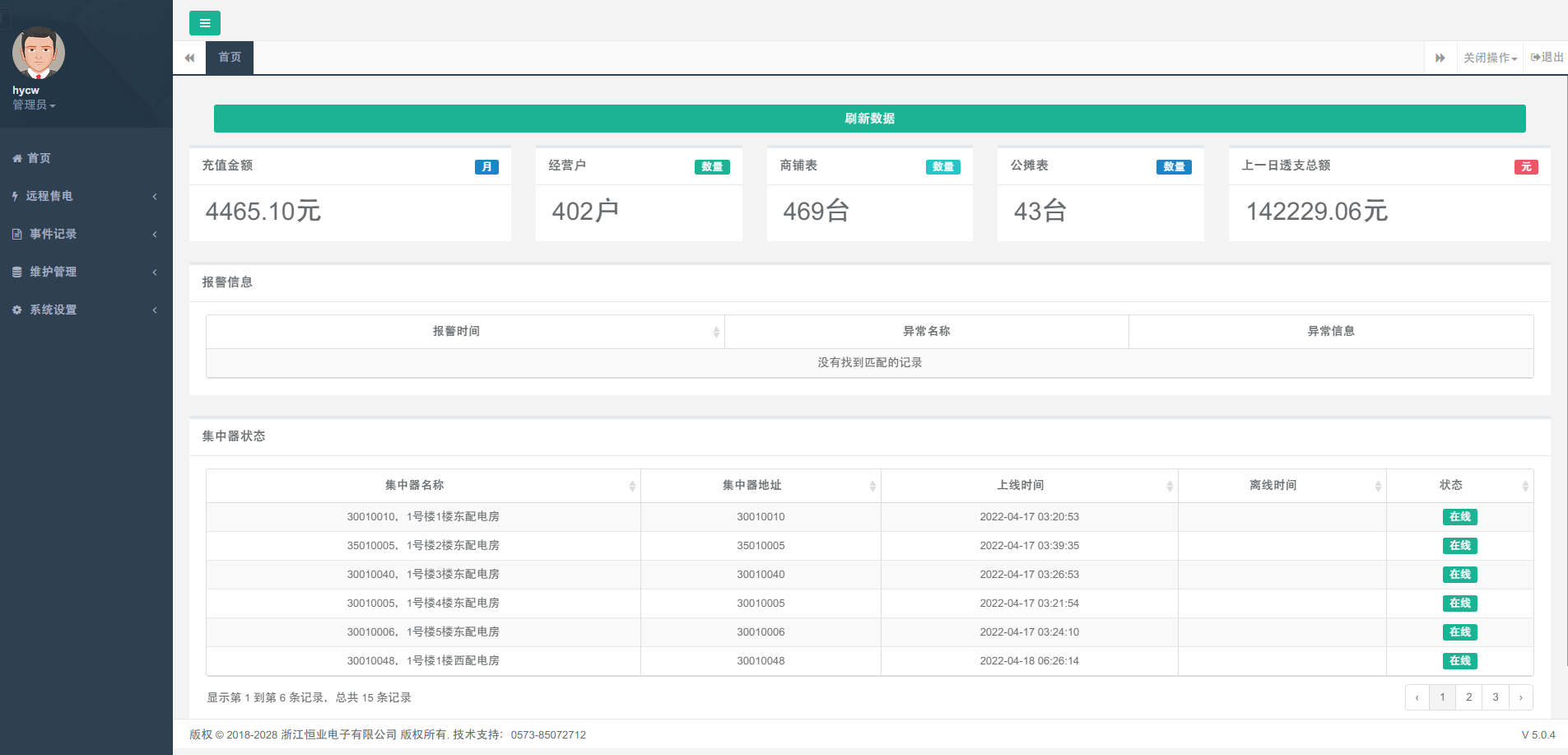Open the 关闭操作 dropdown
Screen dimensions: 1568x755
click(x=1490, y=57)
